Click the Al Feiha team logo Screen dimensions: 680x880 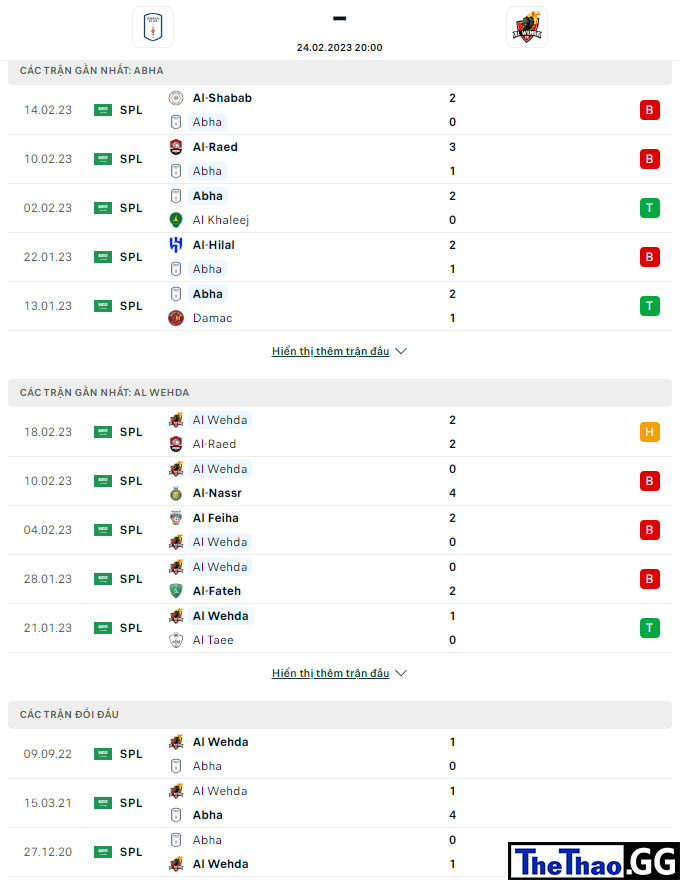[176, 518]
